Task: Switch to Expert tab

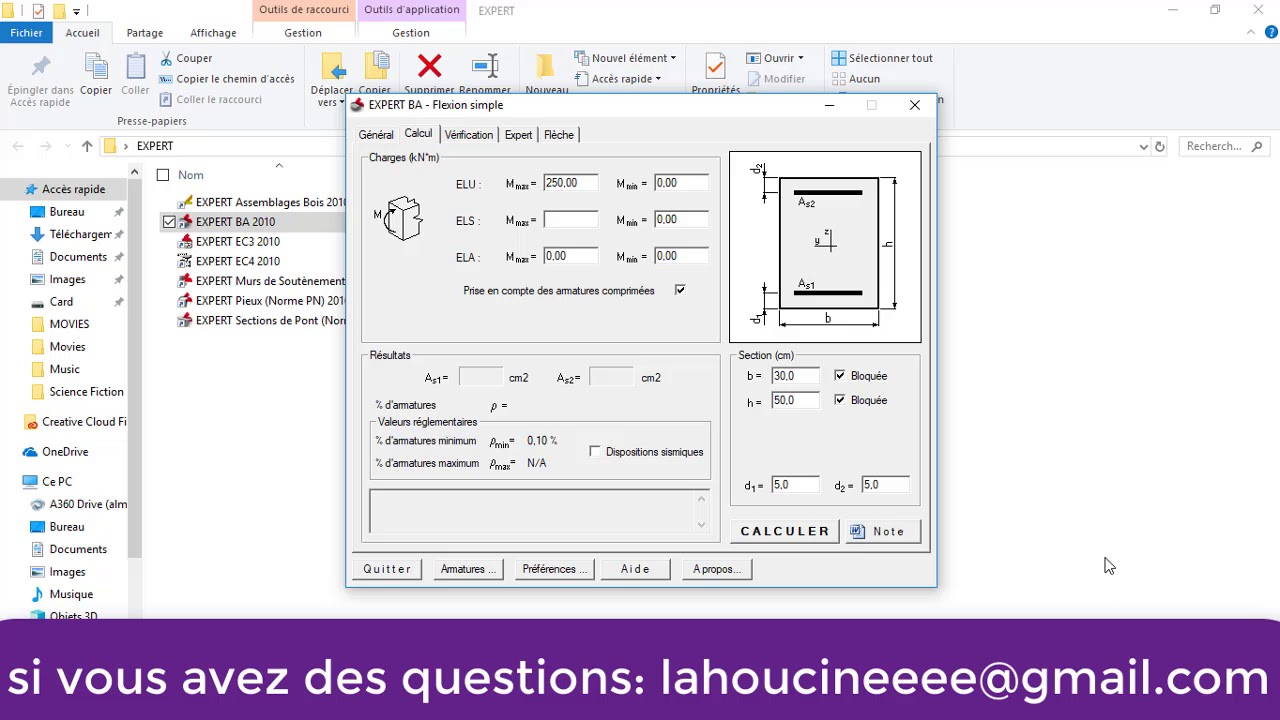Action: [518, 135]
